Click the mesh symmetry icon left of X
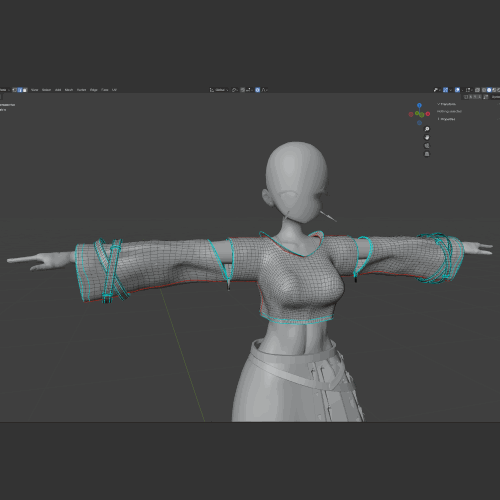This screenshot has width=500, height=500. pos(466,97)
